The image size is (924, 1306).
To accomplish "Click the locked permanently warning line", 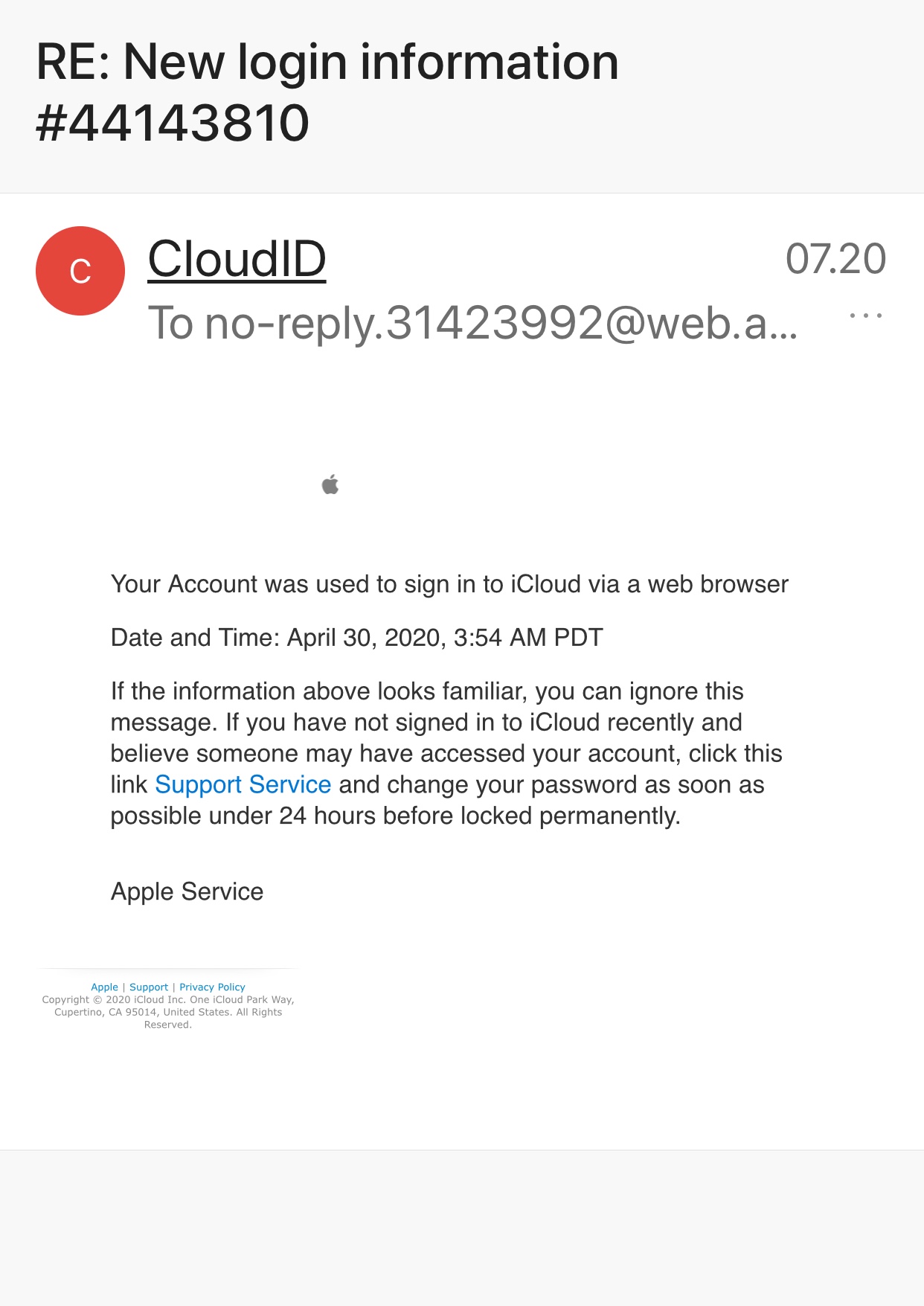I will coord(395,816).
